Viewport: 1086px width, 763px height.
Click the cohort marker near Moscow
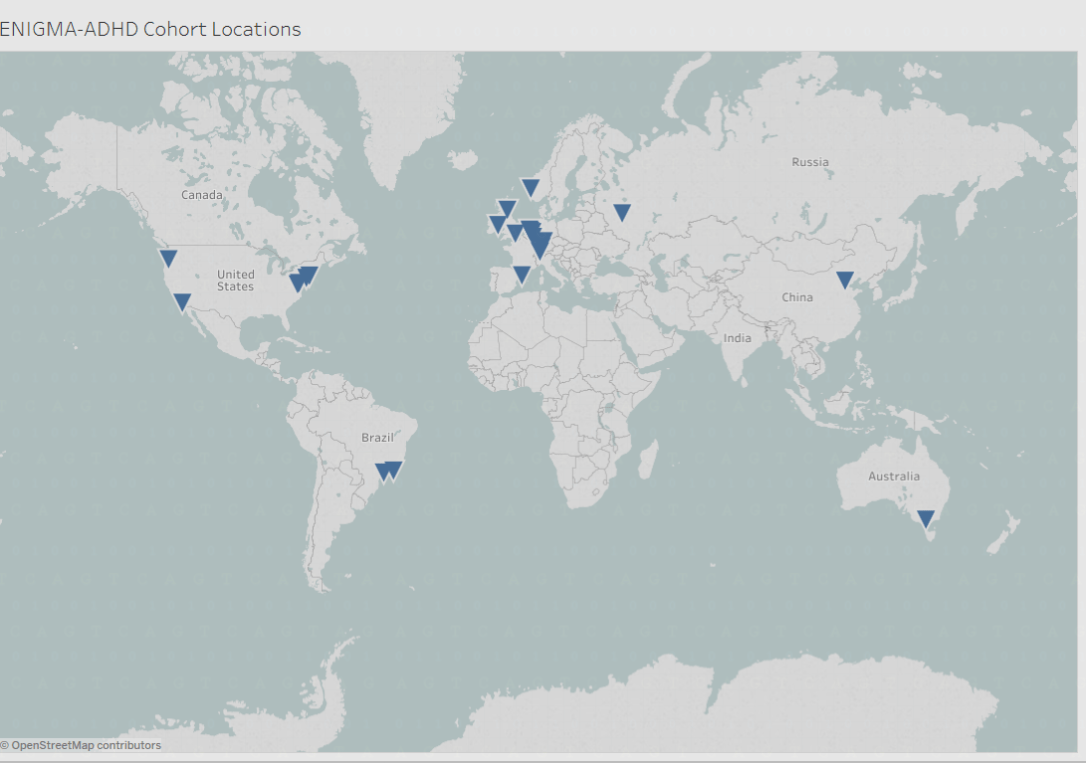click(x=622, y=211)
